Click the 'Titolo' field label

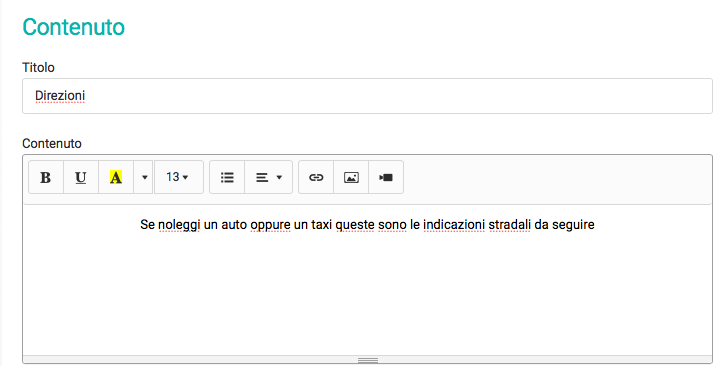pyautogui.click(x=39, y=67)
